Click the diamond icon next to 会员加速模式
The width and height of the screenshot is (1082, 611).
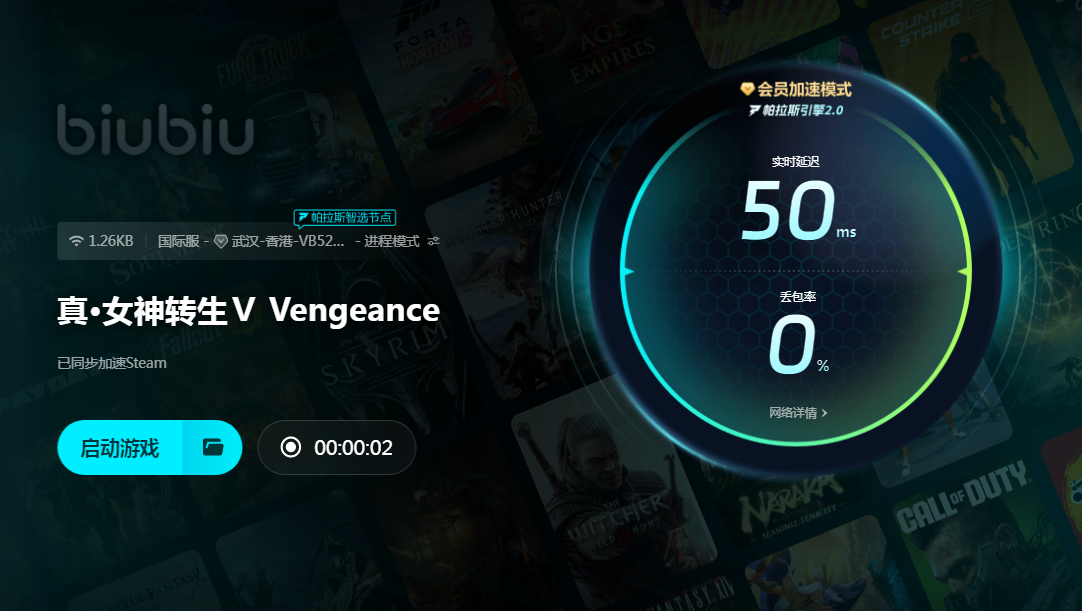point(747,89)
